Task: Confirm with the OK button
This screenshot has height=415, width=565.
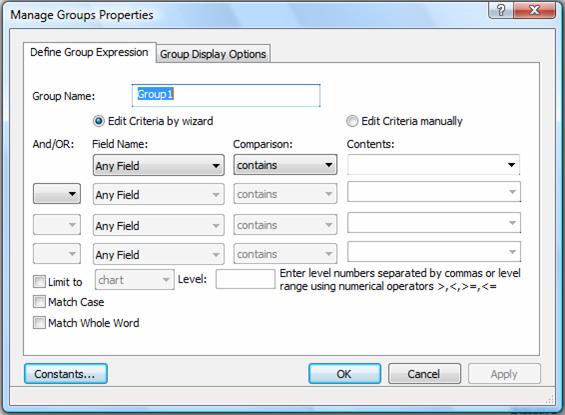Action: [344, 374]
